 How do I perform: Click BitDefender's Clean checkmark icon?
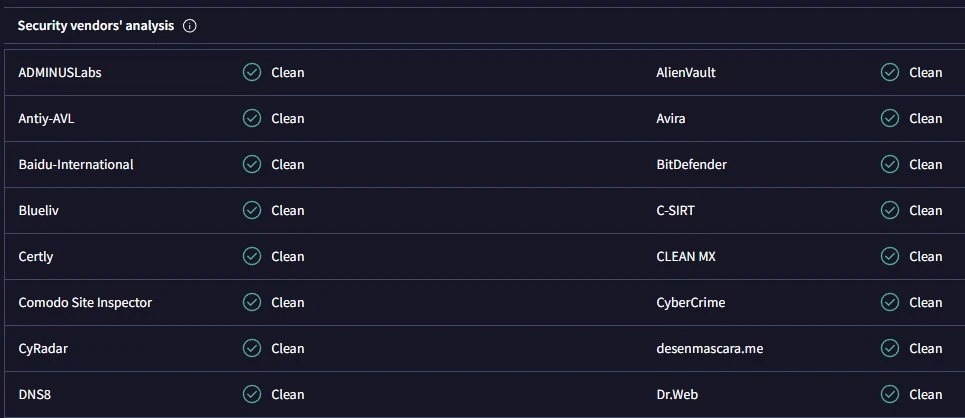point(889,164)
